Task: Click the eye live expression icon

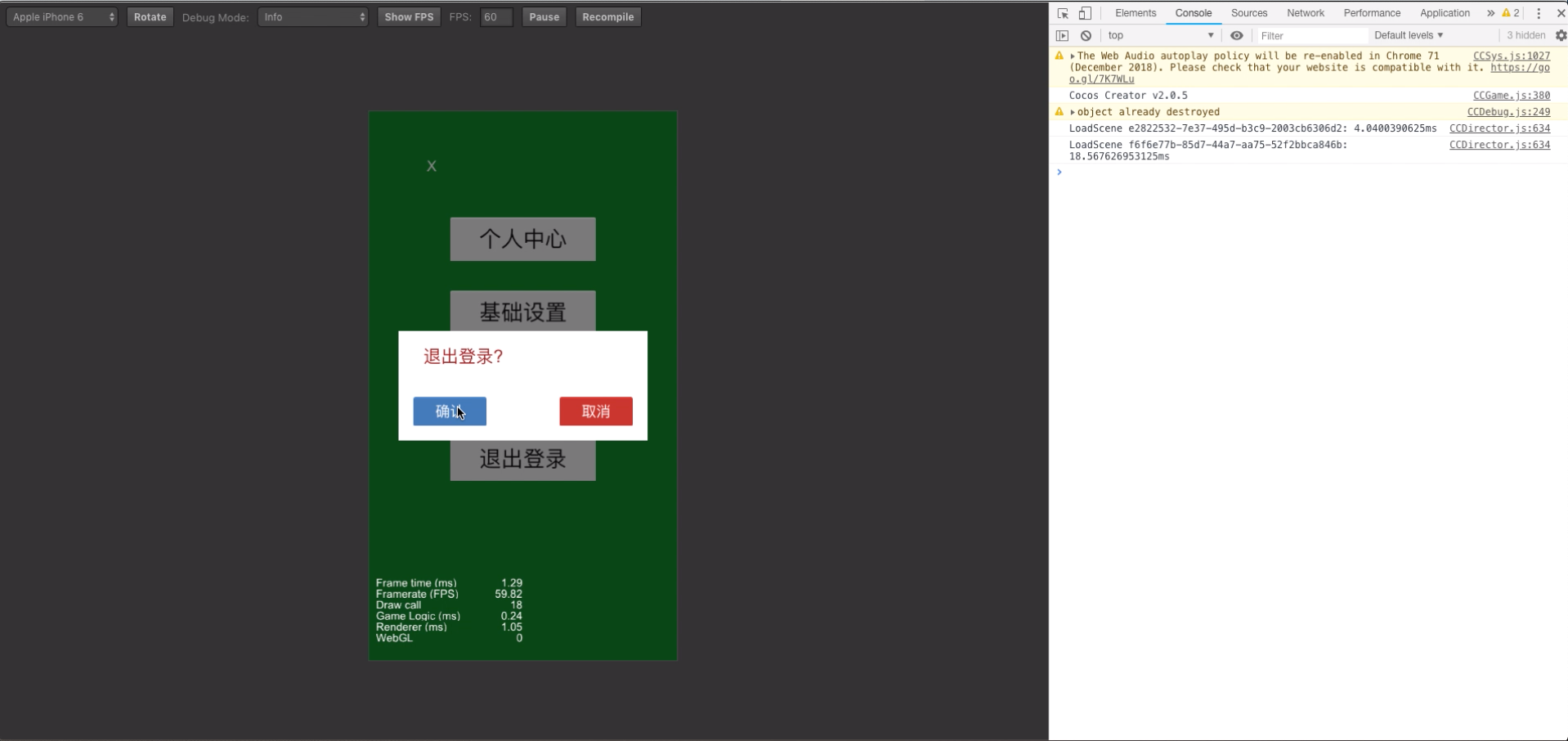Action: pos(1236,35)
